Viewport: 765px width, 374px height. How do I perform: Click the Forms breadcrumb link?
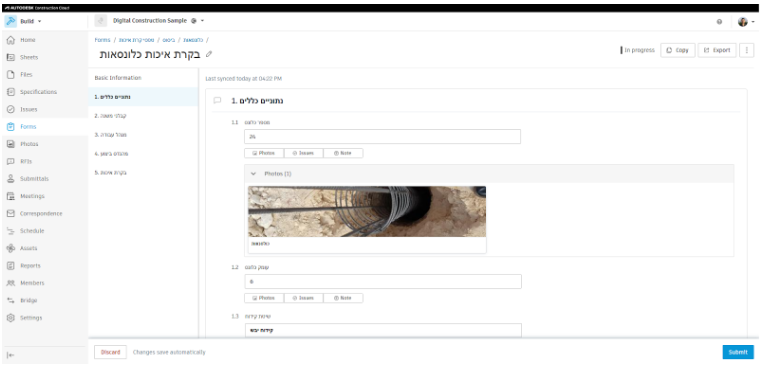102,40
